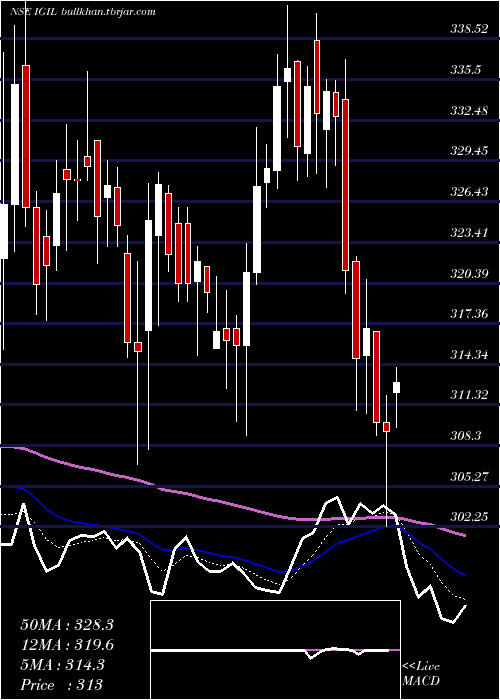
Task: Select the 326.43 price level label
Action: point(470,192)
